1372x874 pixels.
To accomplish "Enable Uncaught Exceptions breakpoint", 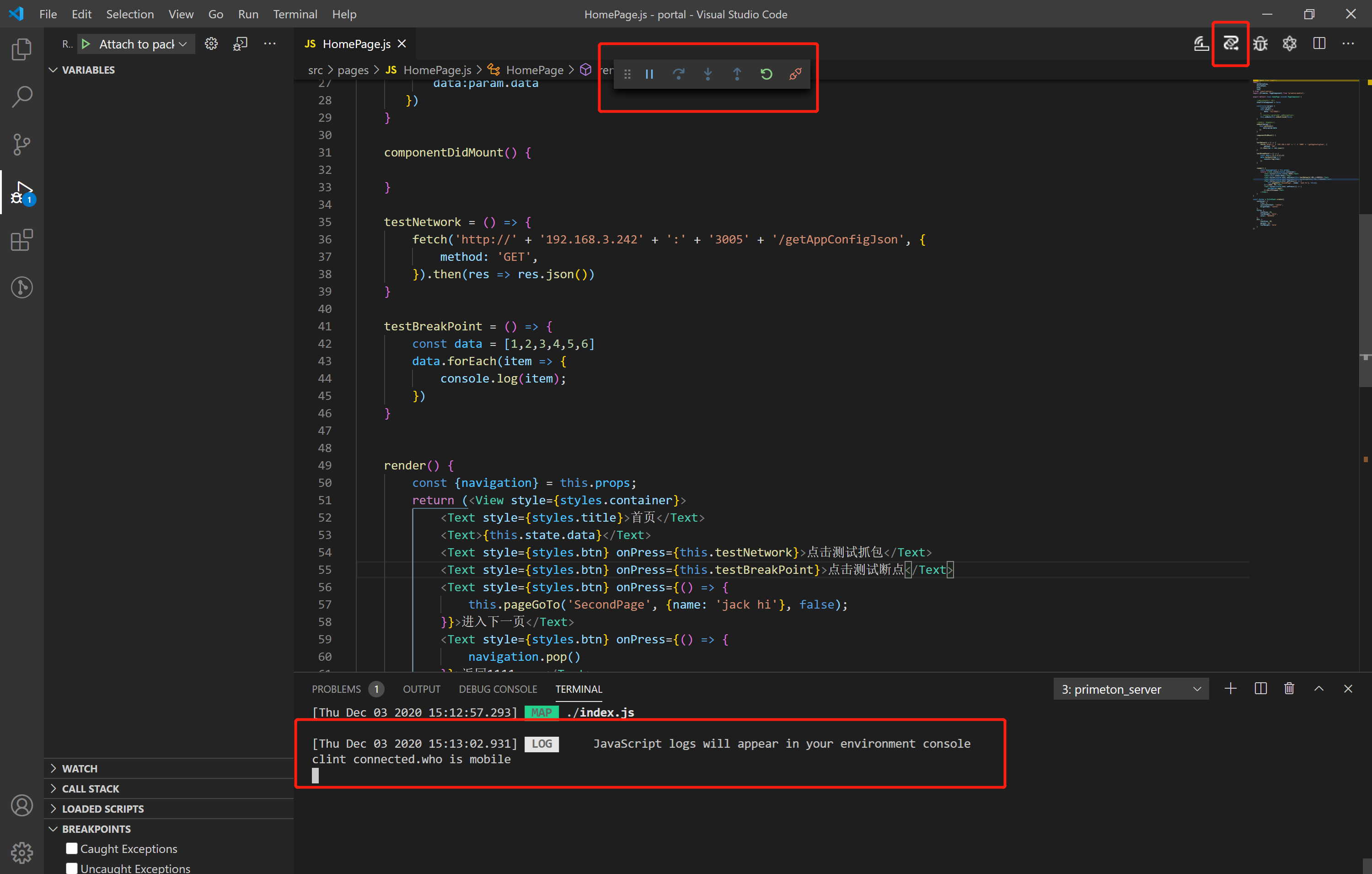I will tap(72, 868).
